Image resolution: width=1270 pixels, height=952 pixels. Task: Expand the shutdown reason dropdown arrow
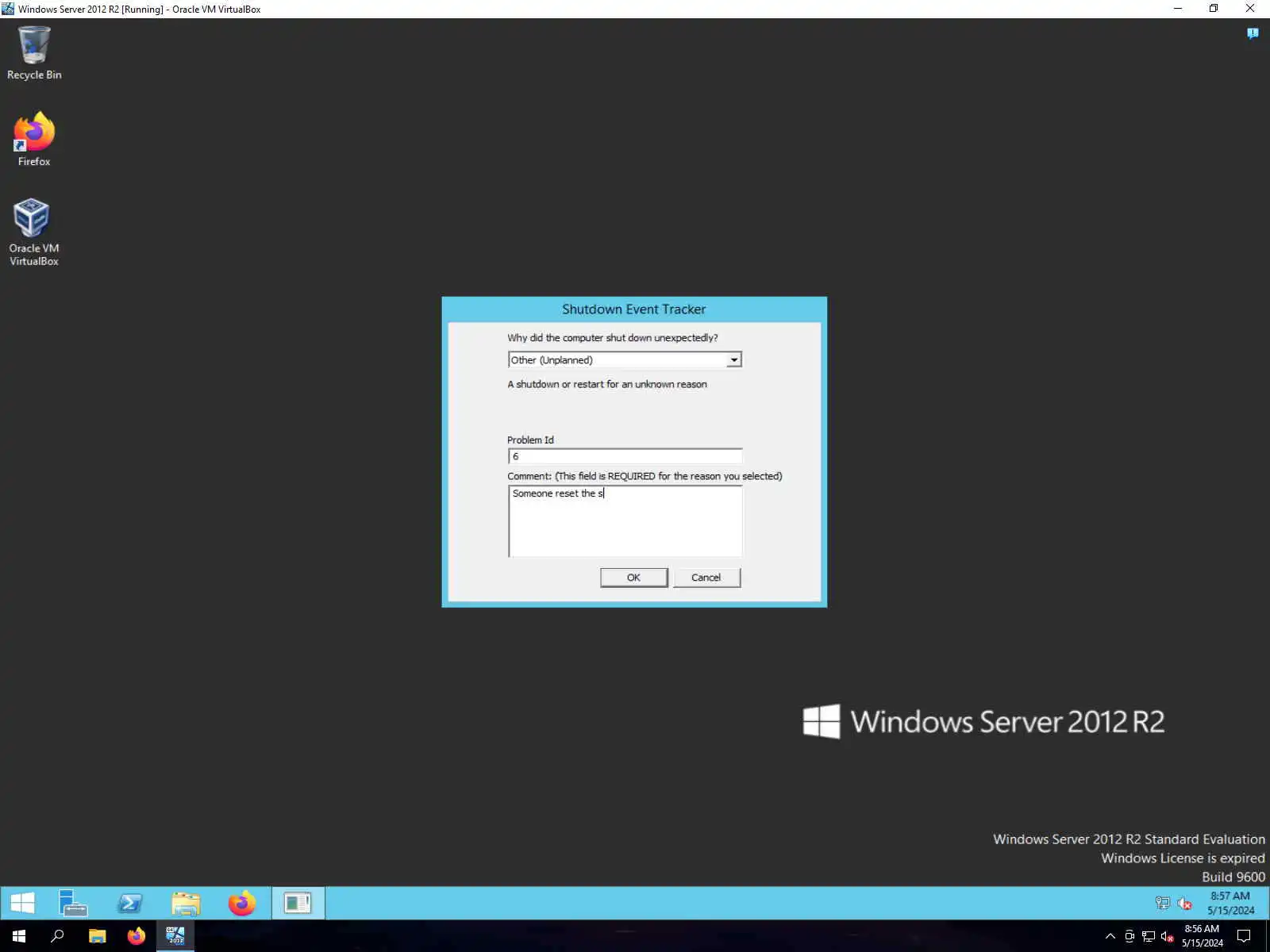point(733,360)
